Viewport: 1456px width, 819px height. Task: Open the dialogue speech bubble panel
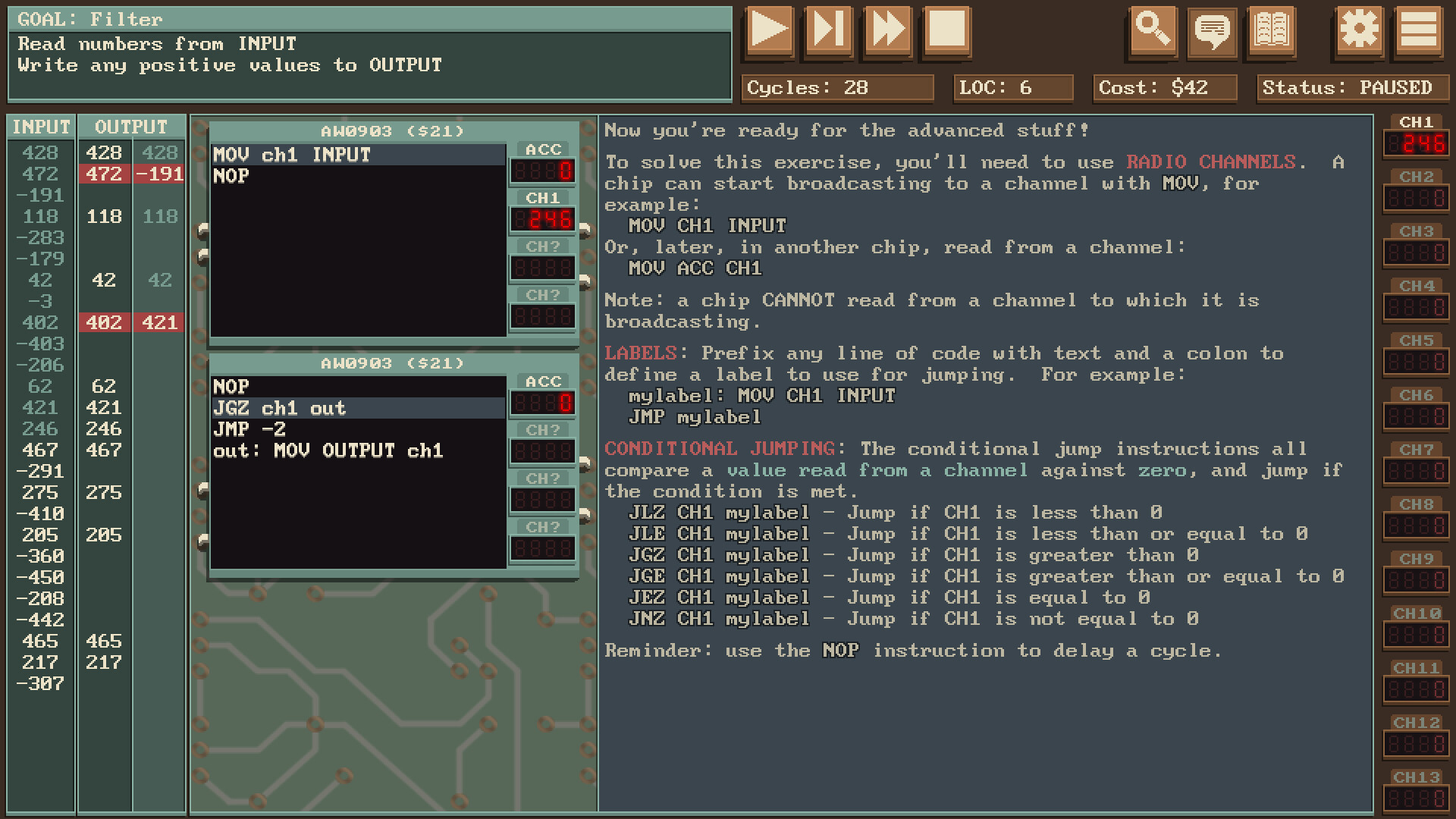point(1212,32)
